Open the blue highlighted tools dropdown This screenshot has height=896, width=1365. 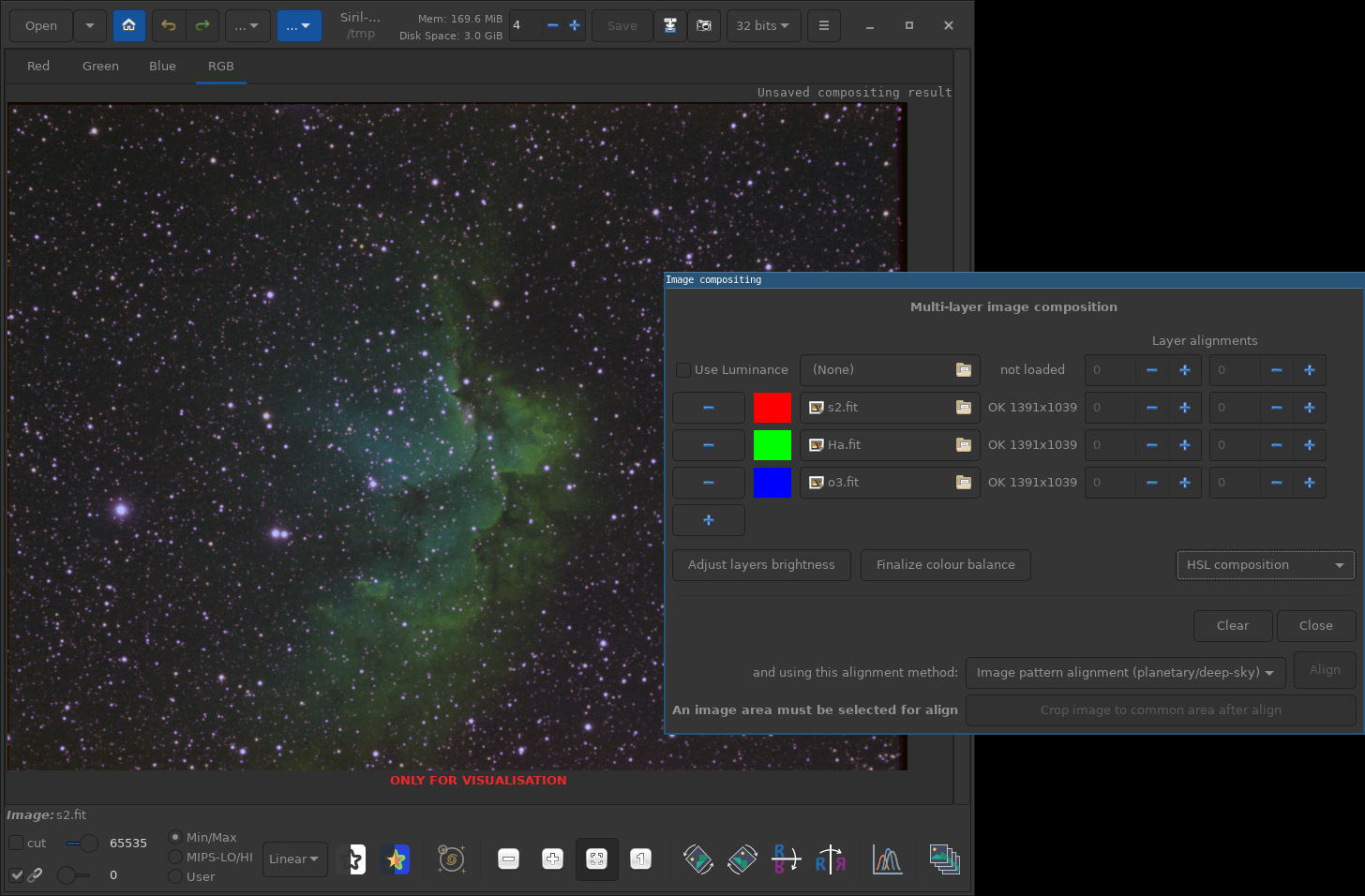(x=299, y=25)
